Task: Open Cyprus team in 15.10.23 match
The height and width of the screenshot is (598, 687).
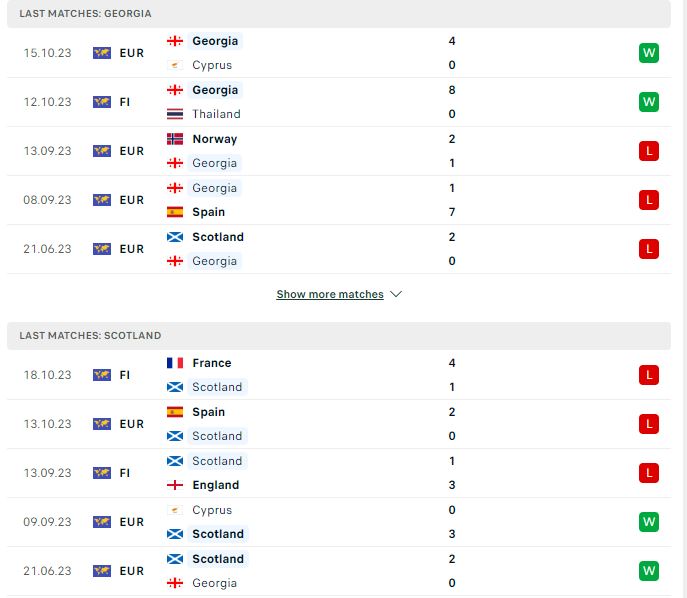Action: pos(212,65)
